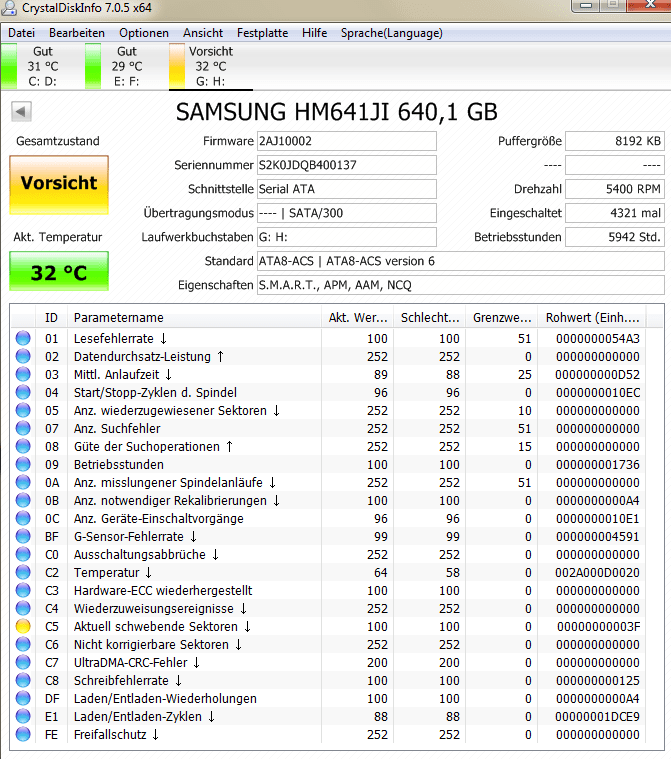Click the Übertragungsmodus SATA/300 field
Screen dimensions: 671x759
[x=347, y=213]
